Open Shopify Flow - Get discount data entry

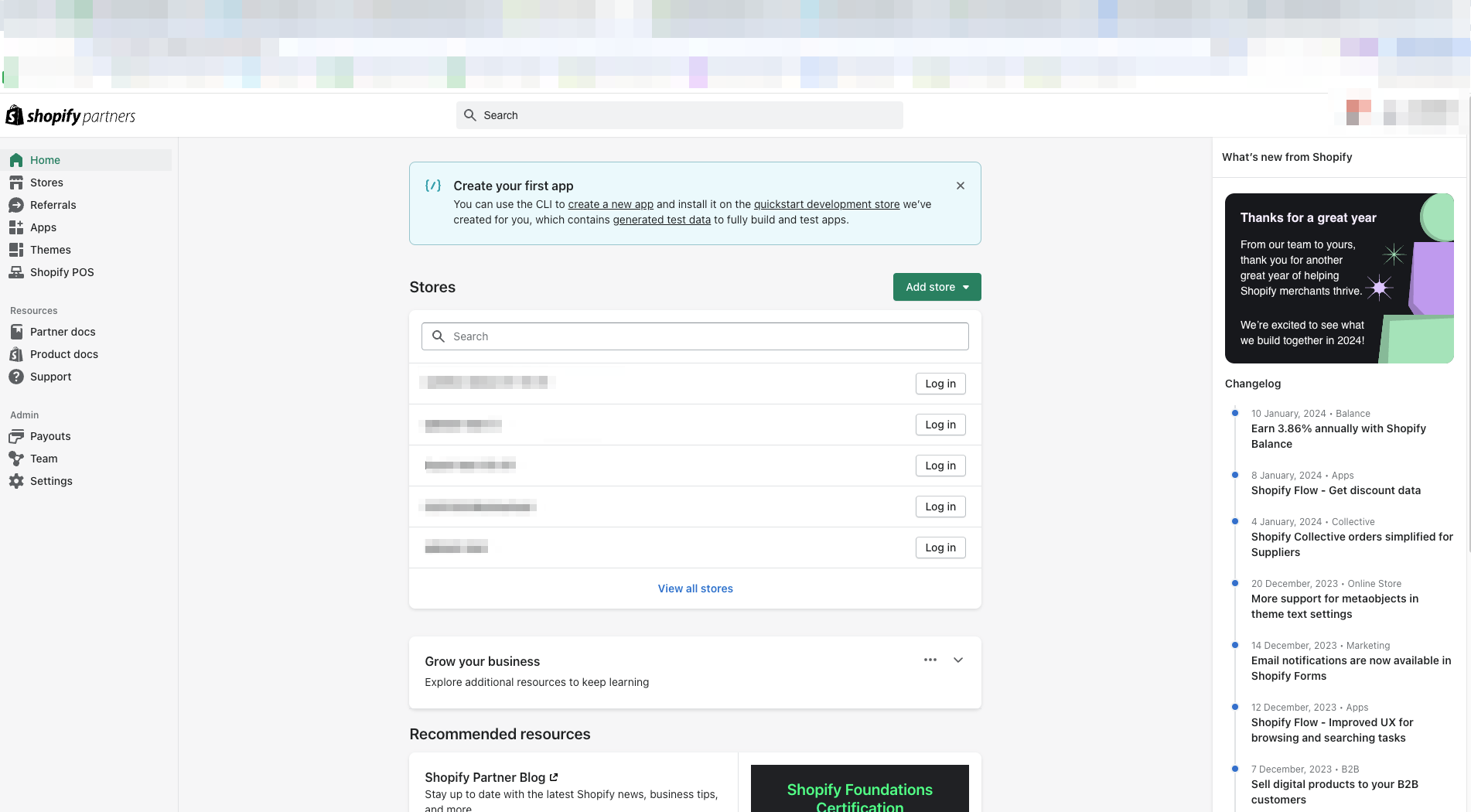coord(1336,490)
